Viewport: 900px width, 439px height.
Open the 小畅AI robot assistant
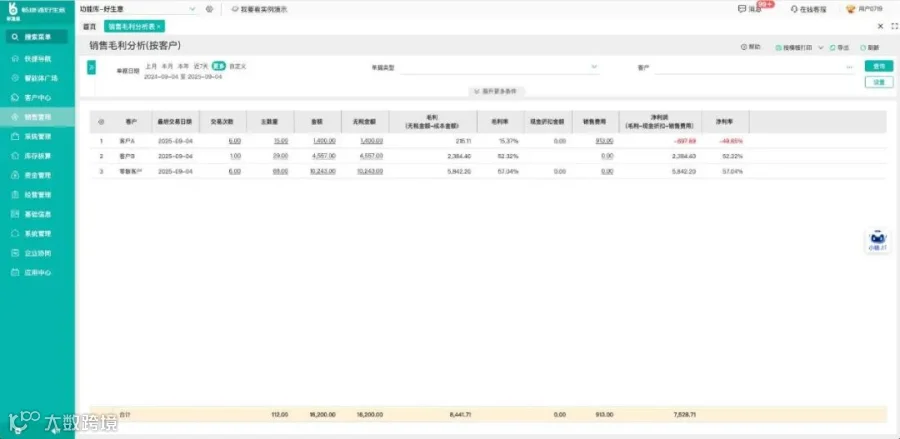pyautogui.click(x=878, y=240)
